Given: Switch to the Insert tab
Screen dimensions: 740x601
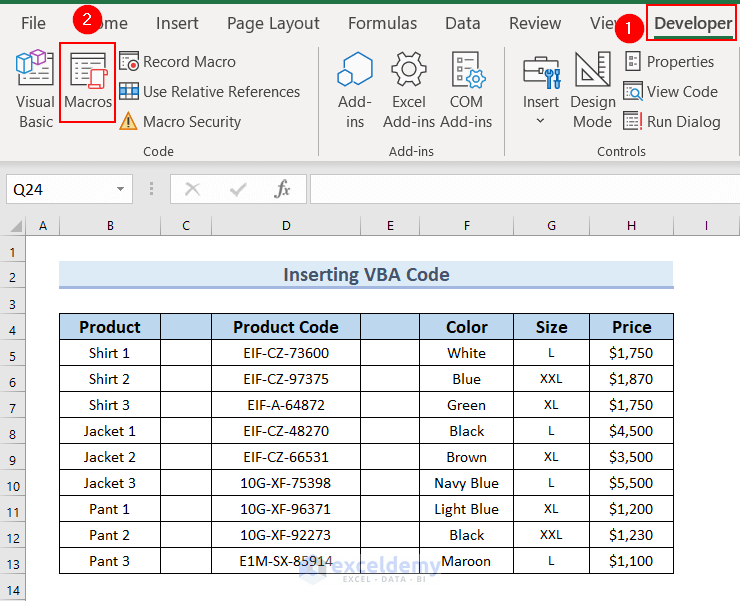Looking at the screenshot, I should (177, 23).
